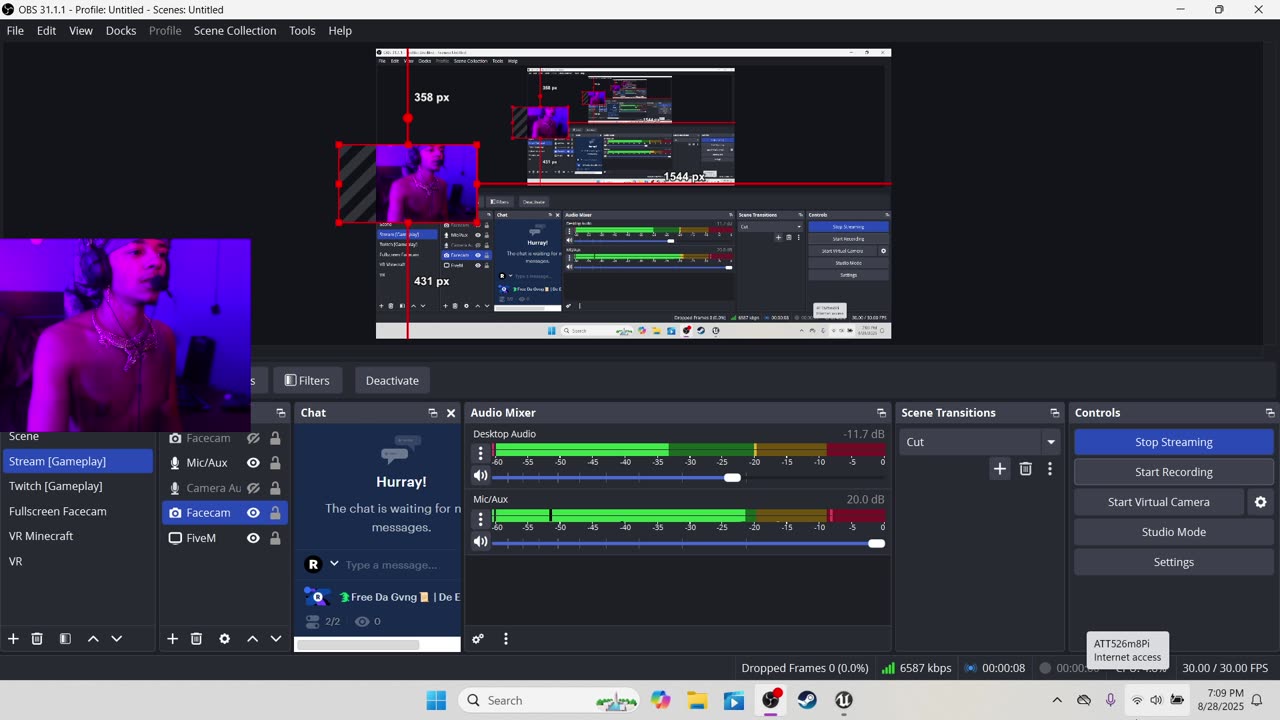Open source properties gear in Sources toolbar
This screenshot has height=720, width=1280.
coord(224,639)
